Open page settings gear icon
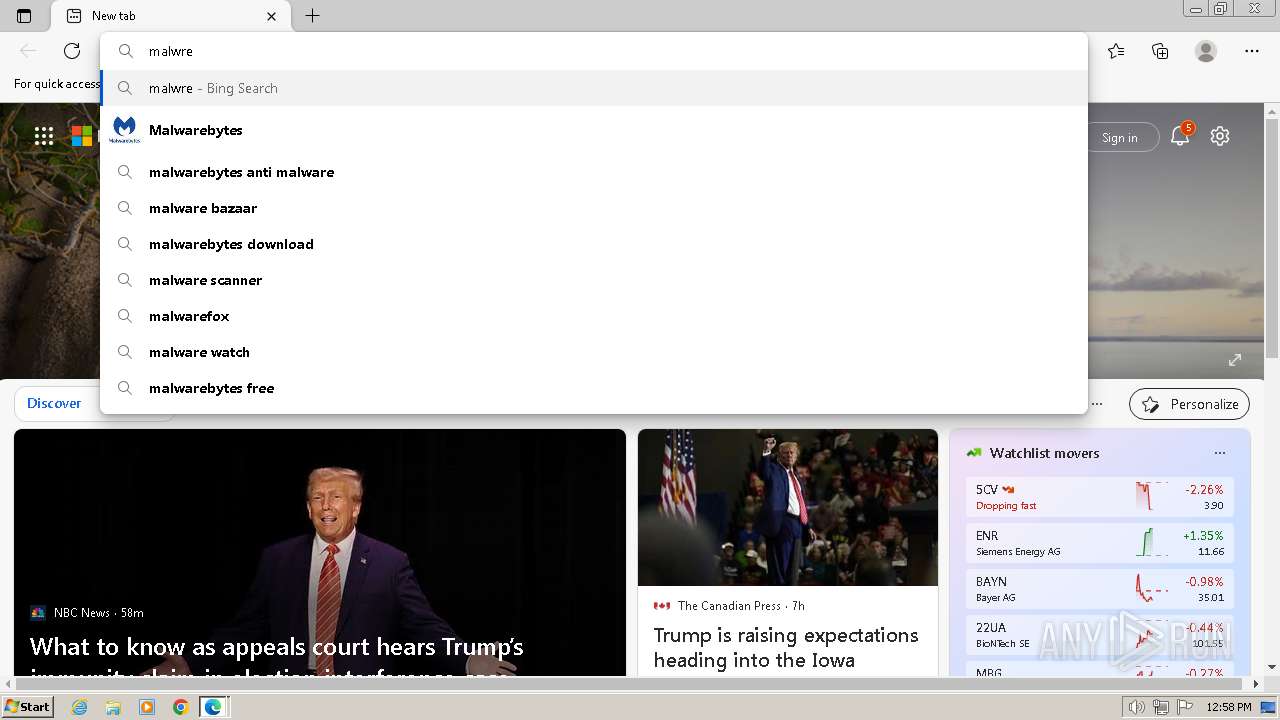 click(x=1220, y=136)
